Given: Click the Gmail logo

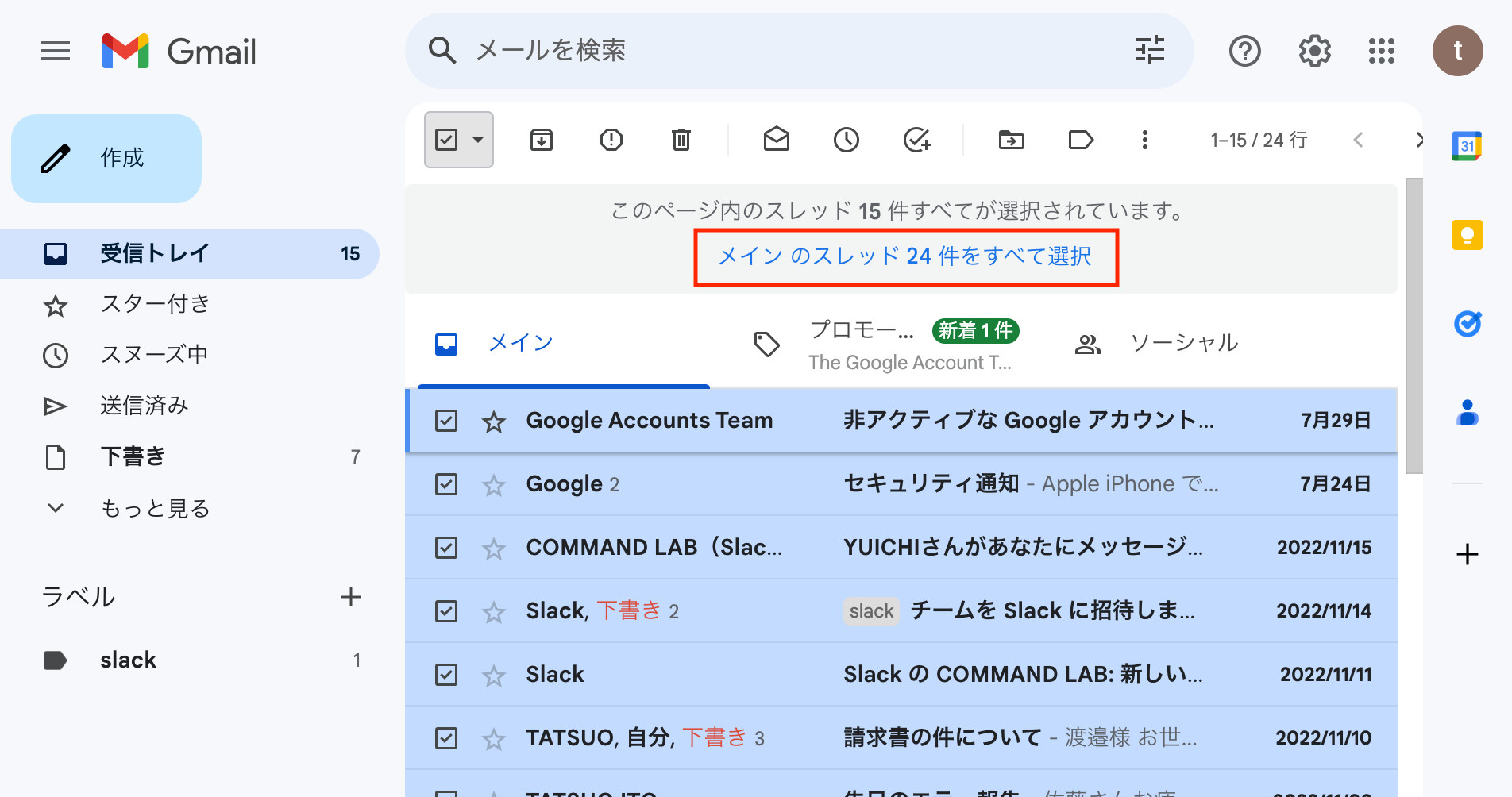Looking at the screenshot, I should (179, 52).
